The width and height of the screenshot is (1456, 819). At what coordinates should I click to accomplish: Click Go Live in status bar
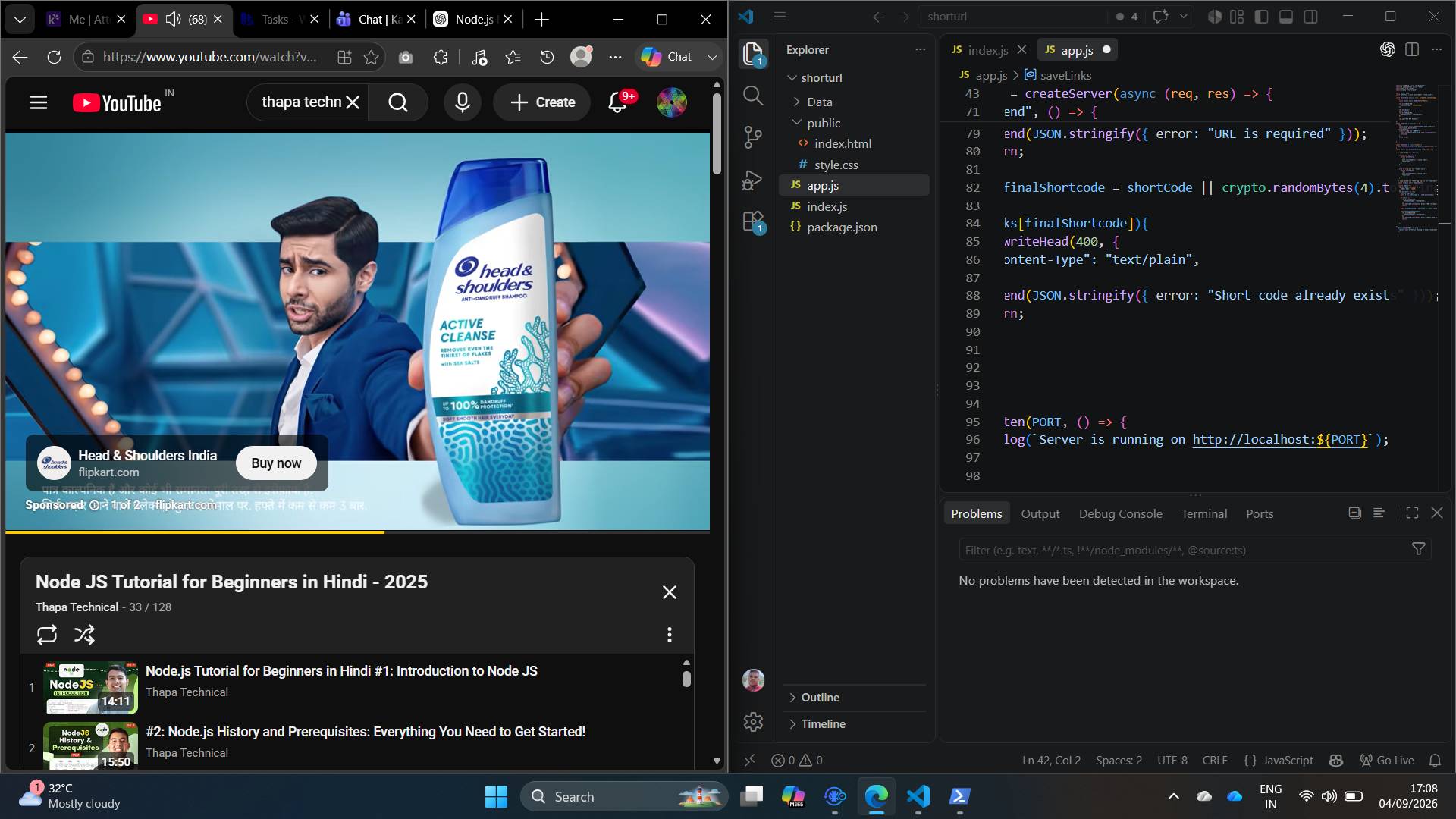pyautogui.click(x=1387, y=761)
